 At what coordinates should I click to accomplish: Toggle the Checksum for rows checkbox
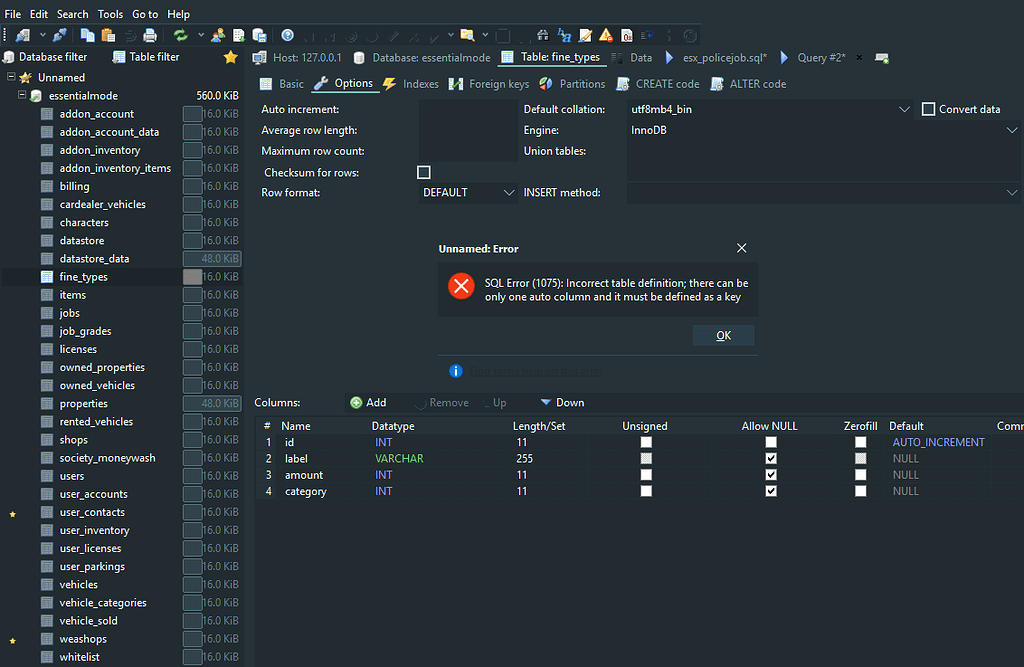pos(424,171)
